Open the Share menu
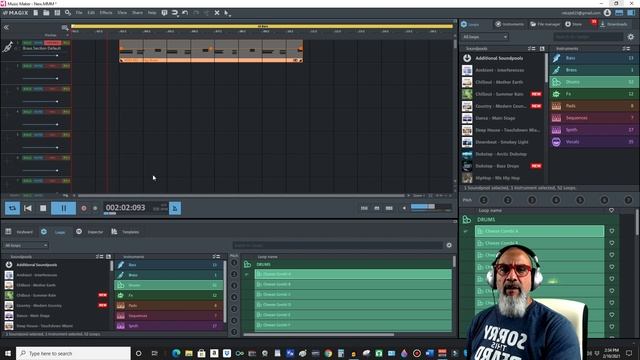This screenshot has height=360, width=640. (137, 13)
